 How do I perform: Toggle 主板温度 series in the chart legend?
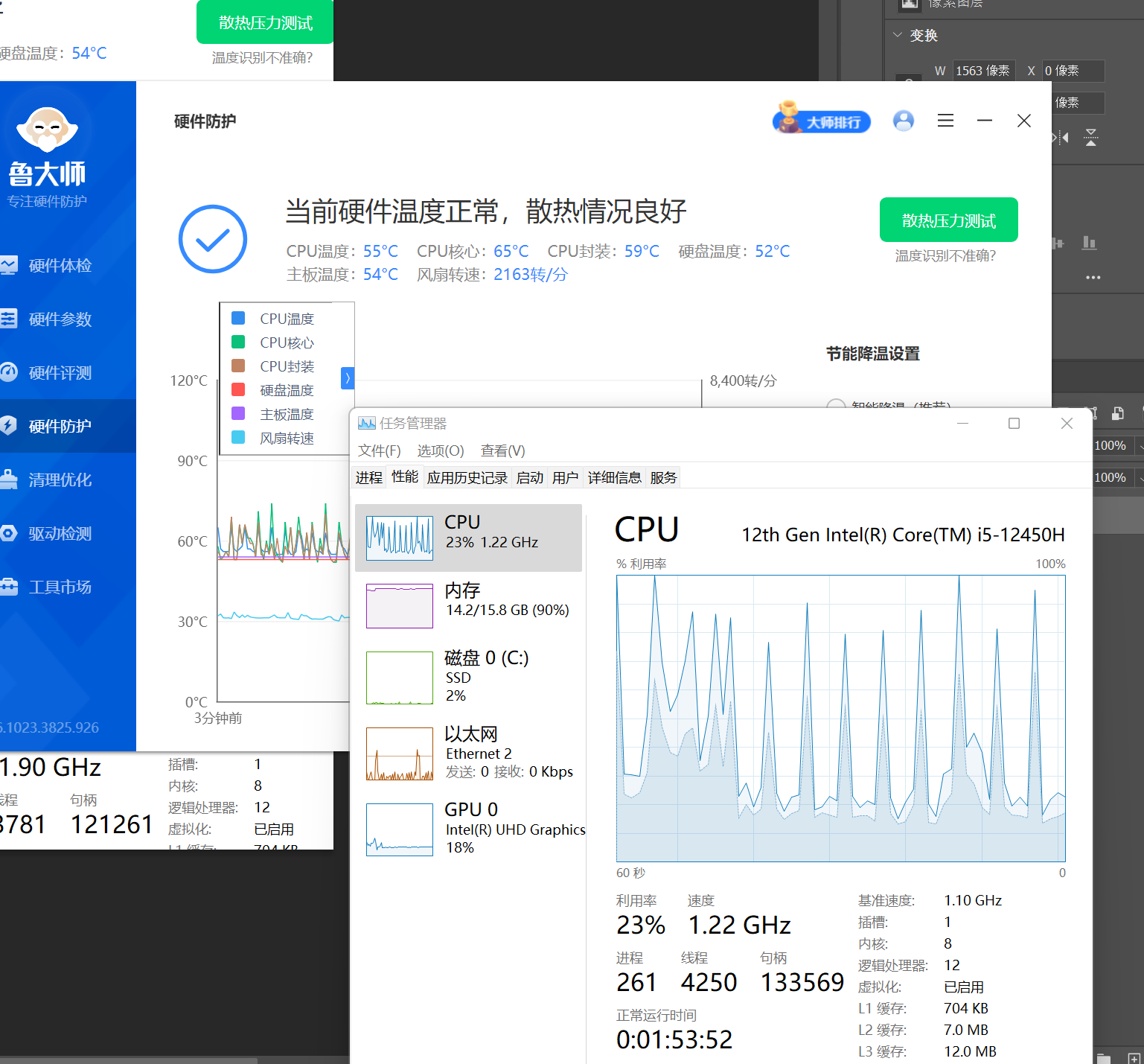coord(272,414)
